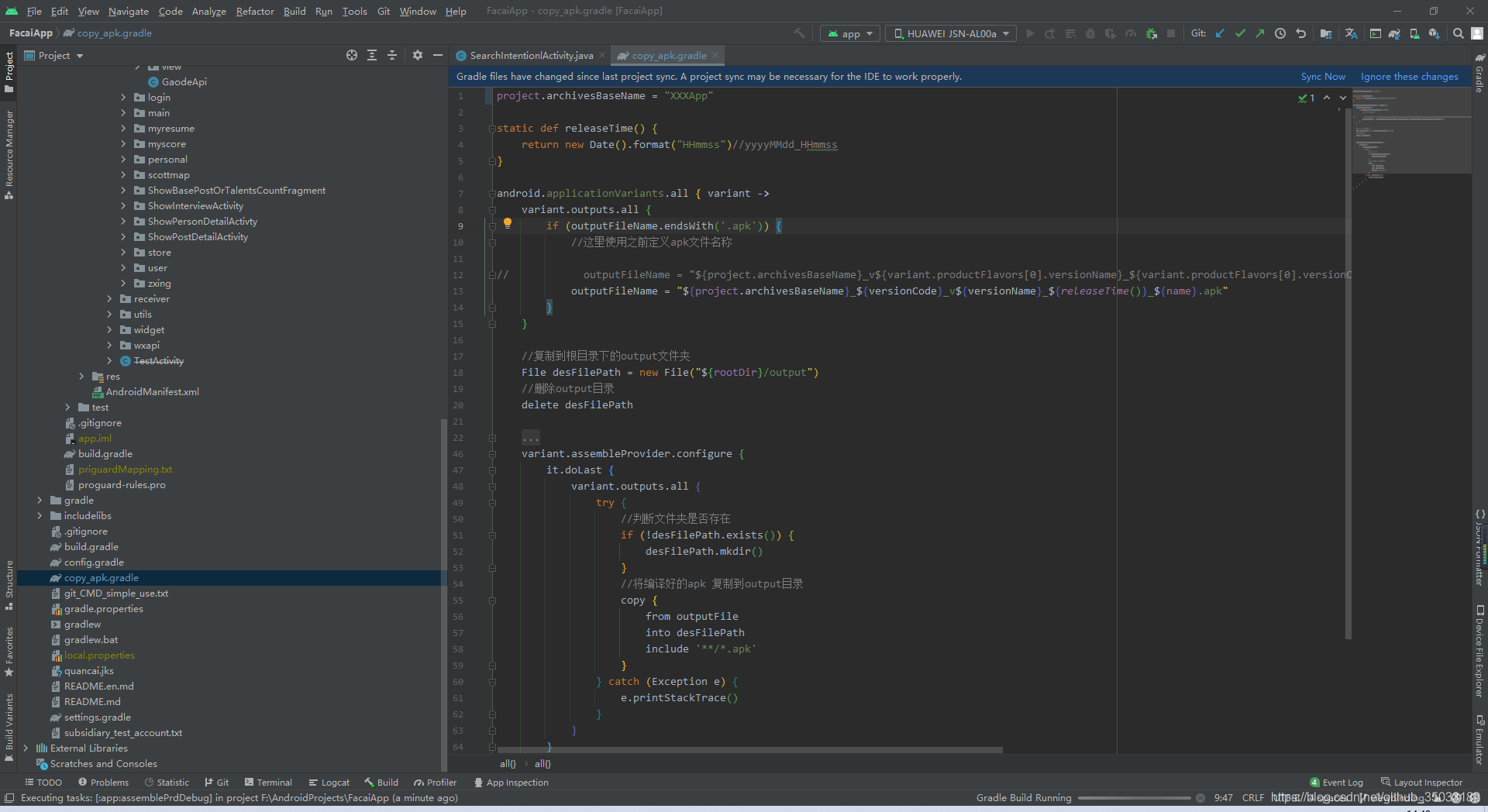Click the Git commit checkmark icon
The image size is (1488, 812).
tap(1240, 33)
